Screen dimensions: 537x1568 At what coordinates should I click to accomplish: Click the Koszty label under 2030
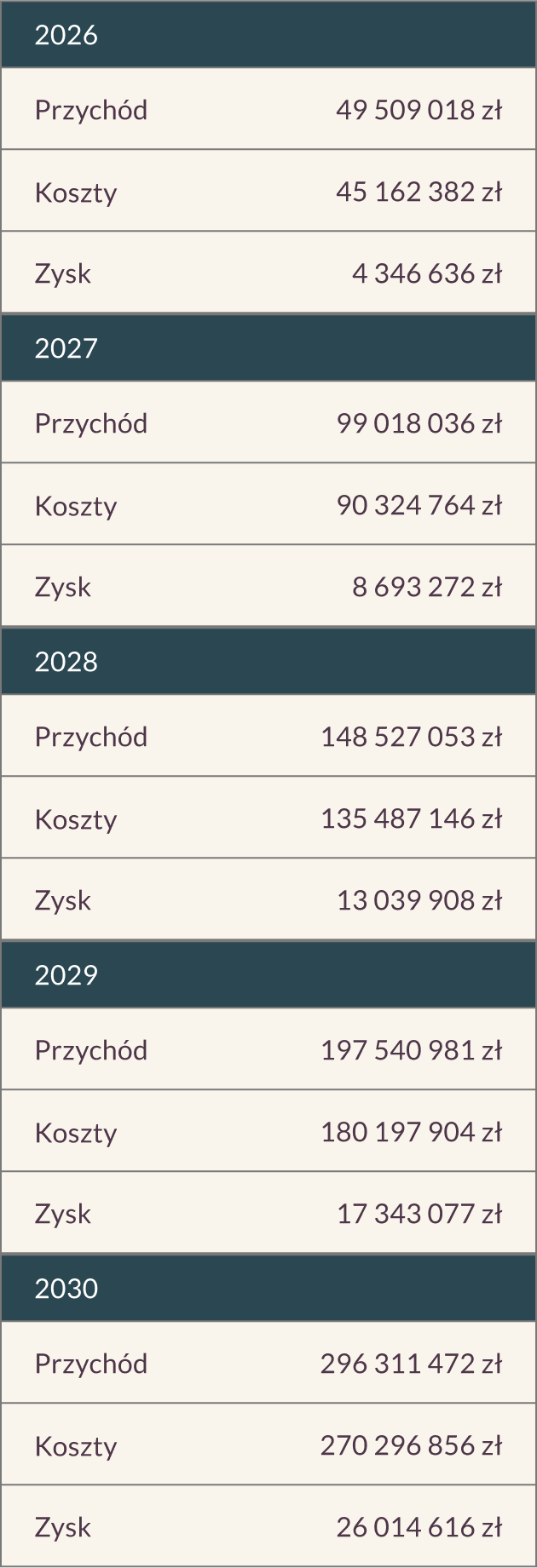[x=76, y=1446]
